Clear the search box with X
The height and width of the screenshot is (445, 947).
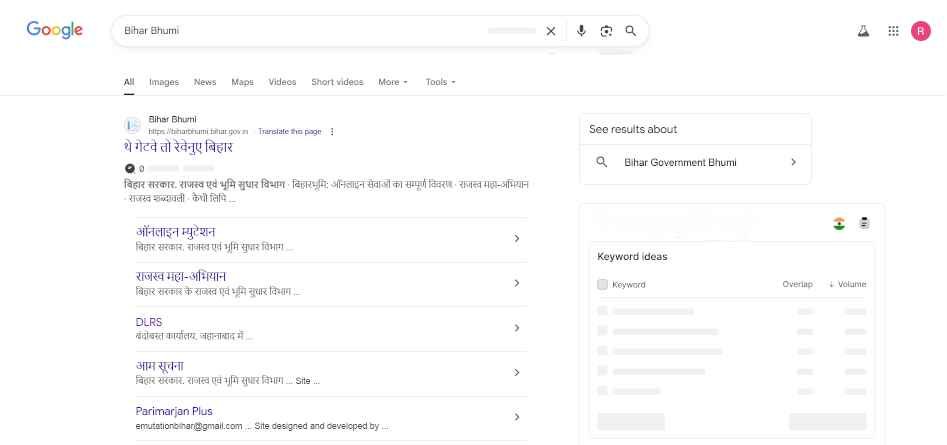pyautogui.click(x=550, y=31)
